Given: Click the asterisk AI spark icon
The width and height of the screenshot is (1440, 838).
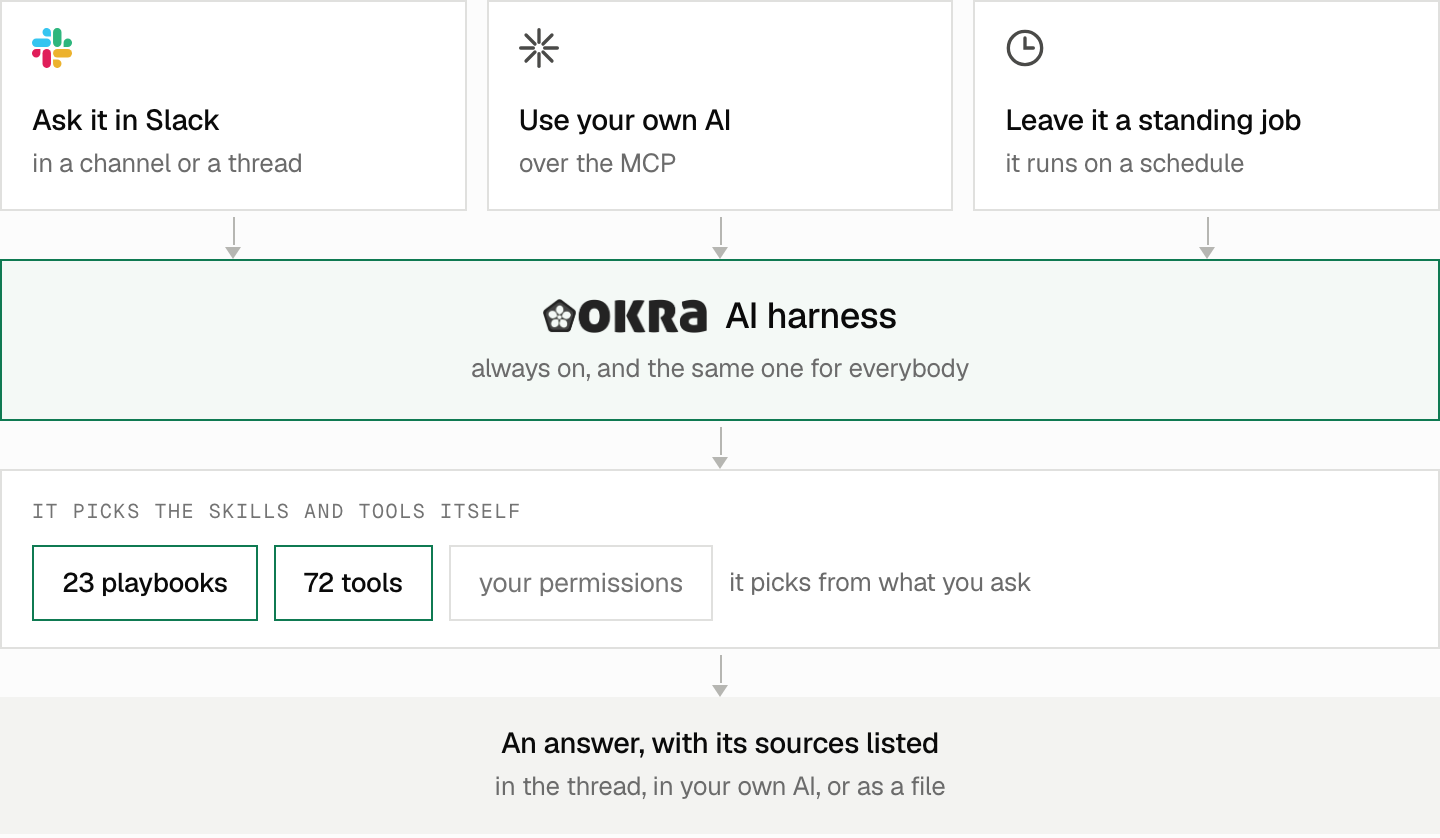Looking at the screenshot, I should [x=539, y=48].
